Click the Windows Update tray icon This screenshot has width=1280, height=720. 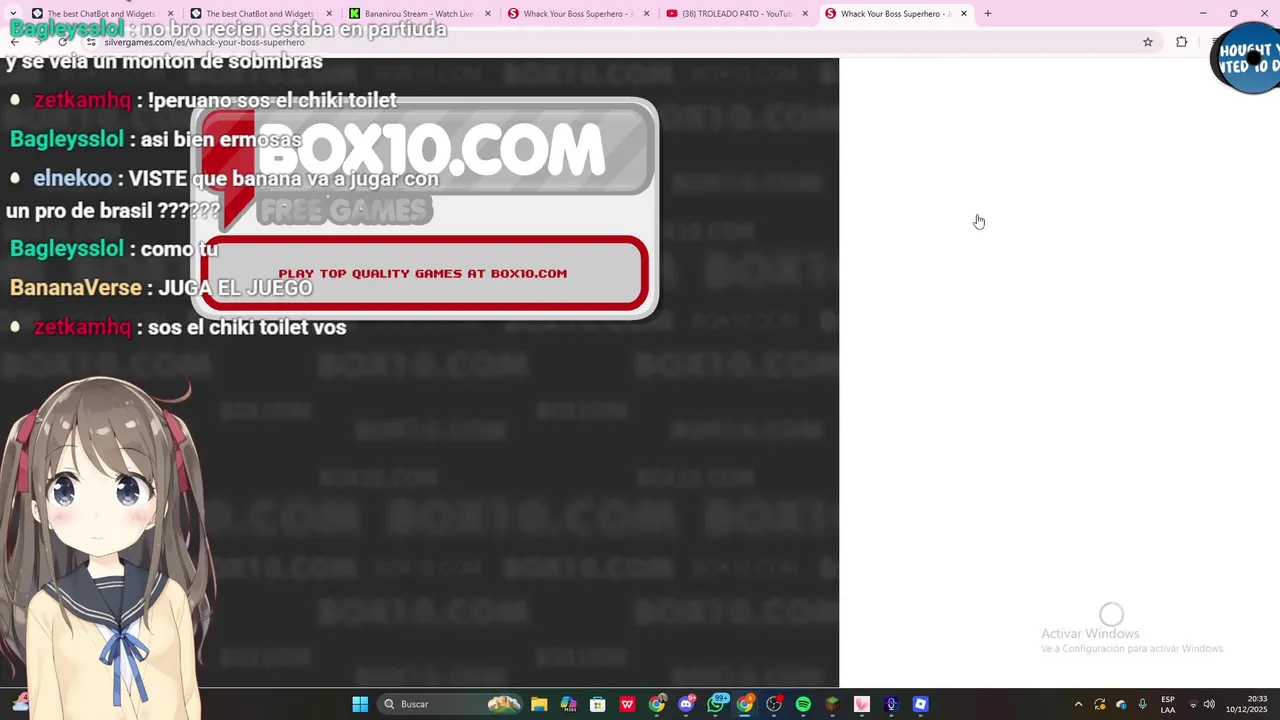pyautogui.click(x=1100, y=704)
